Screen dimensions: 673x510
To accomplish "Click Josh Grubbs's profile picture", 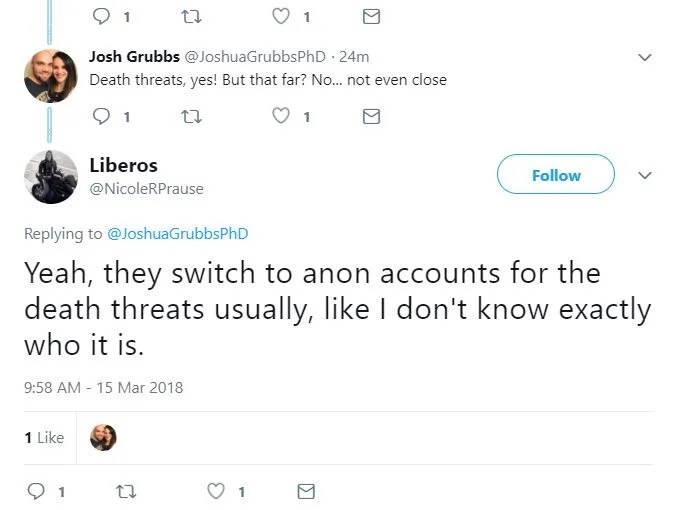I will point(51,75).
